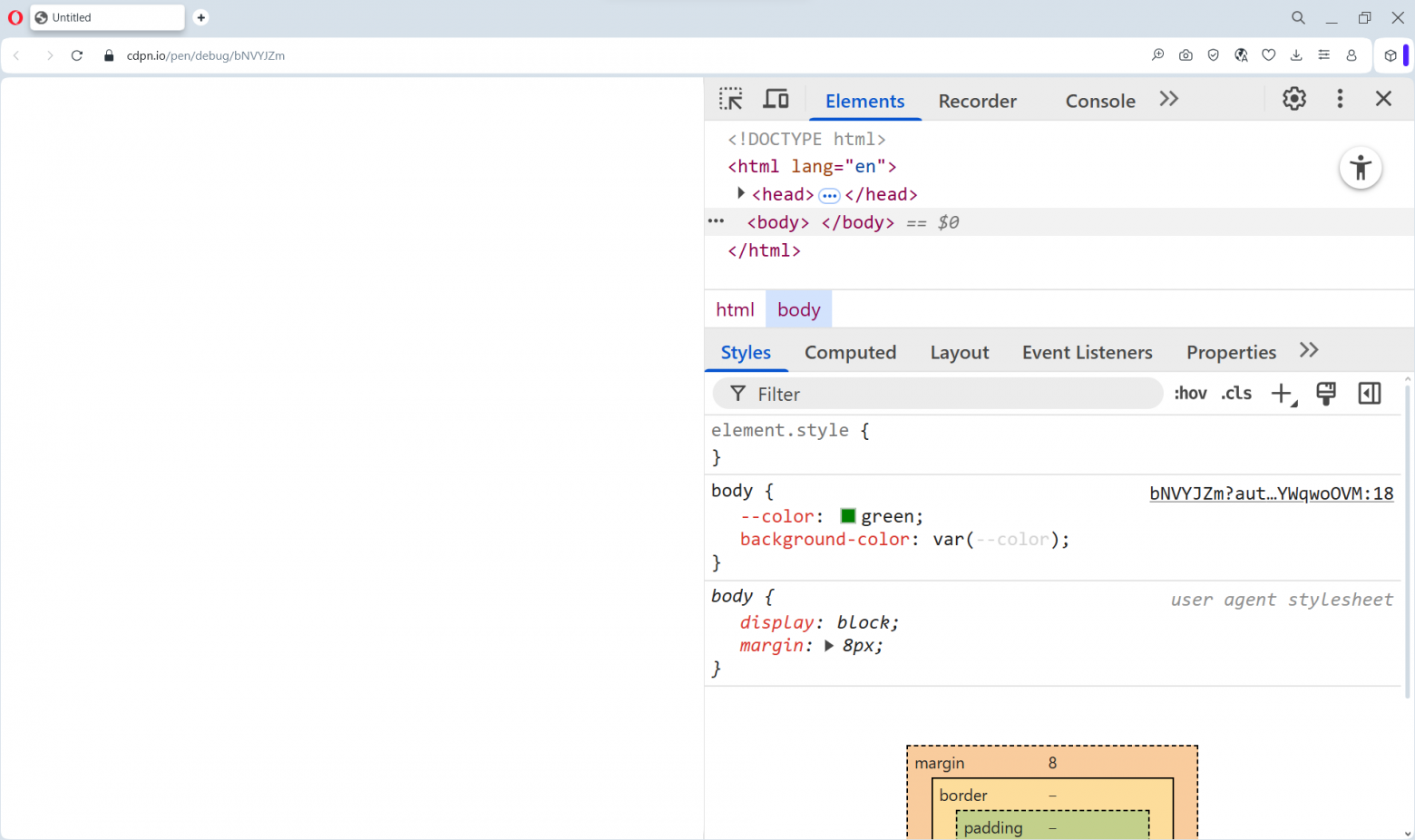1415x840 pixels.
Task: Toggle the :hov pseudo-class panel
Action: coord(1190,393)
